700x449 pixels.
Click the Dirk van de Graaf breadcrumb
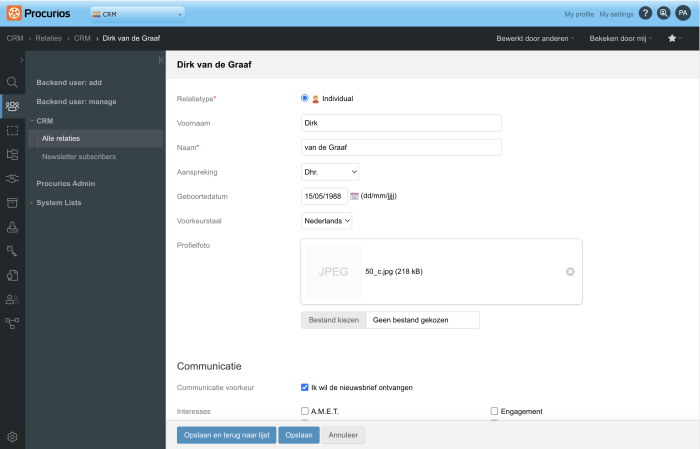coord(131,38)
